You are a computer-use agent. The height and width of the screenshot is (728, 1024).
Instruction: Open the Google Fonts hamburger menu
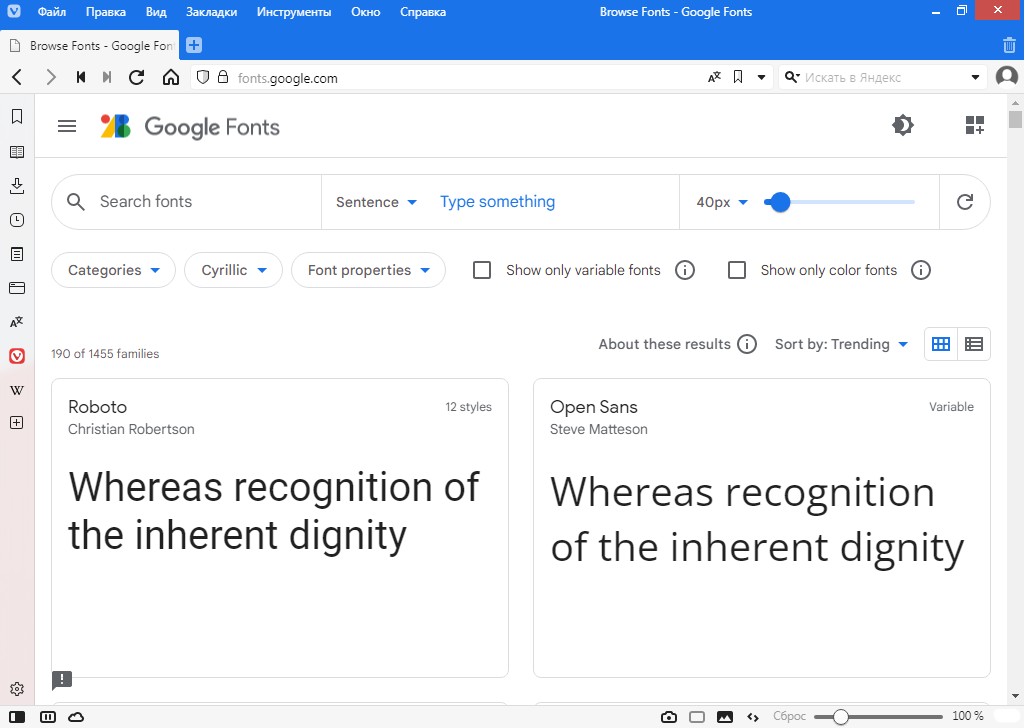pyautogui.click(x=67, y=126)
